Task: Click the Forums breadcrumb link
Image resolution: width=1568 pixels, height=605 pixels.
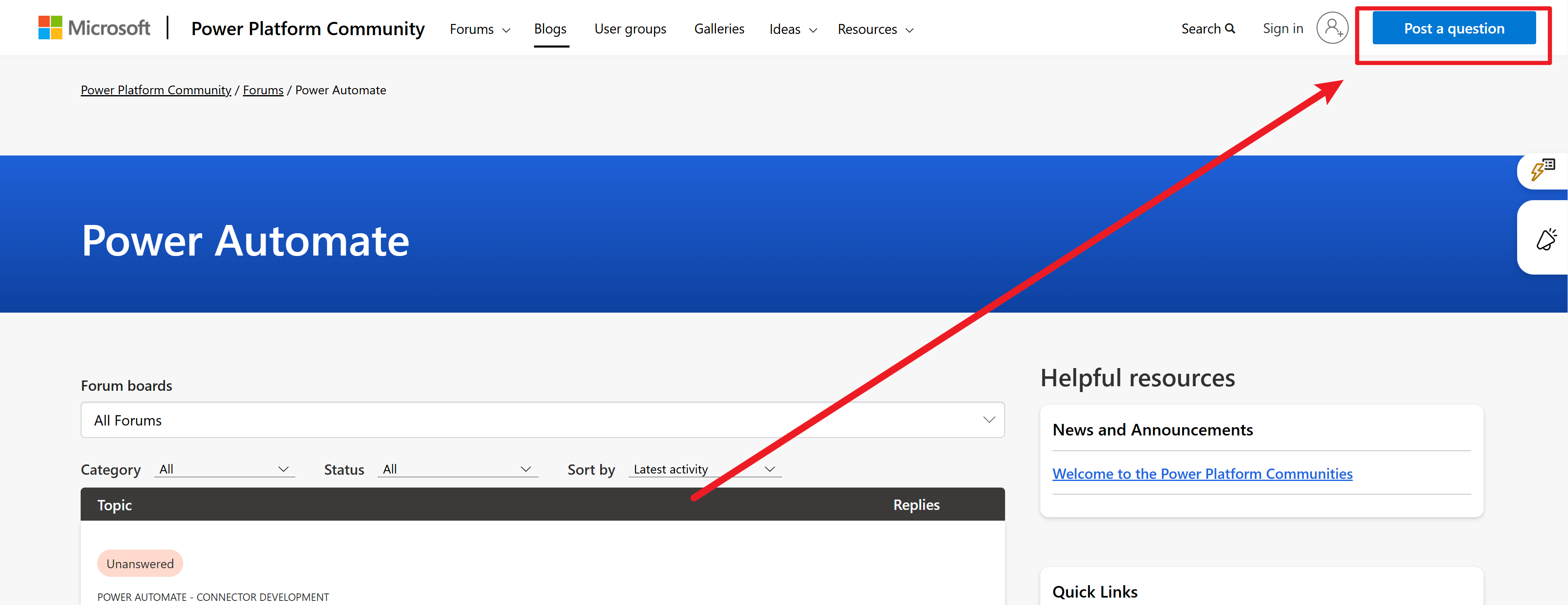Action: (x=263, y=90)
